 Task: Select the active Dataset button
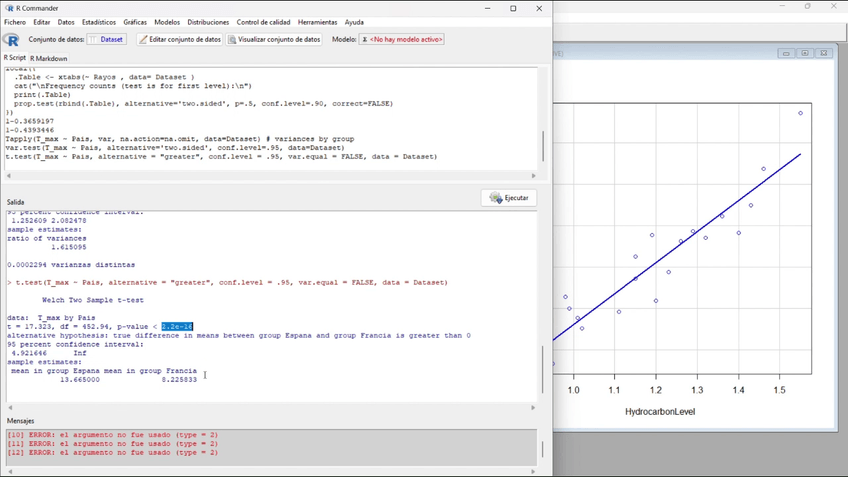pos(106,40)
